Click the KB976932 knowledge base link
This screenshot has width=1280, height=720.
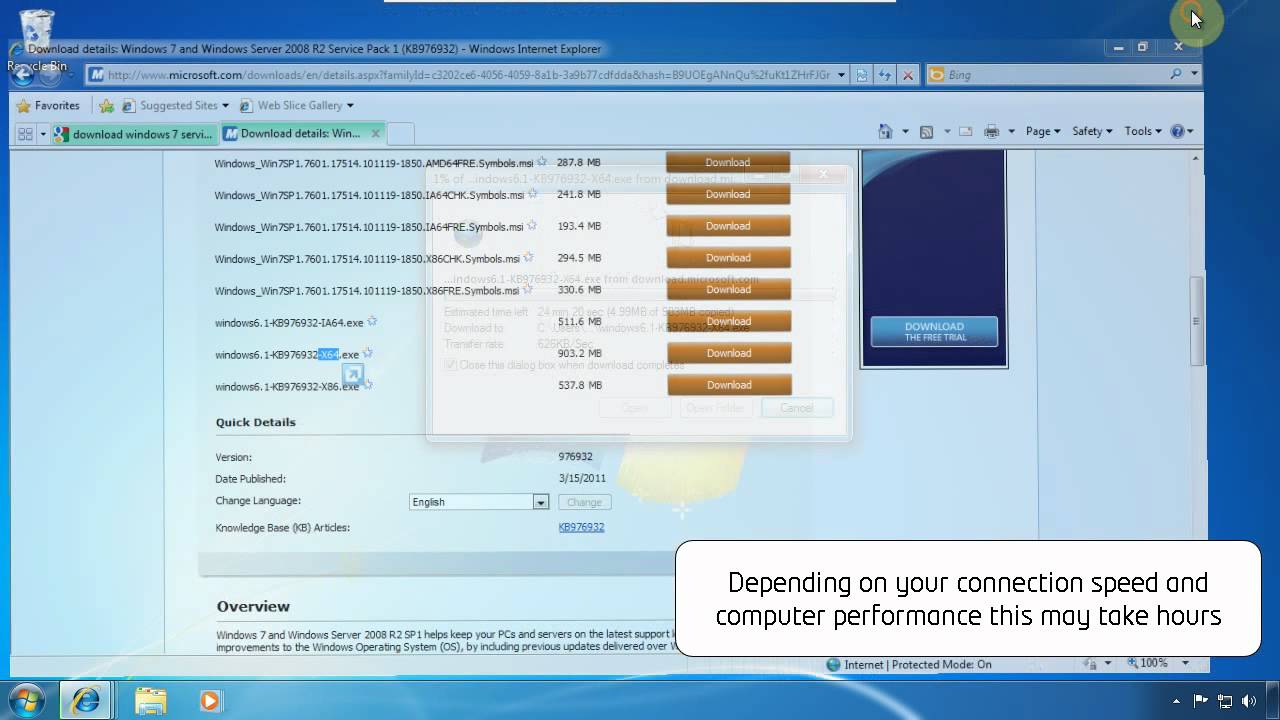pyautogui.click(x=581, y=527)
